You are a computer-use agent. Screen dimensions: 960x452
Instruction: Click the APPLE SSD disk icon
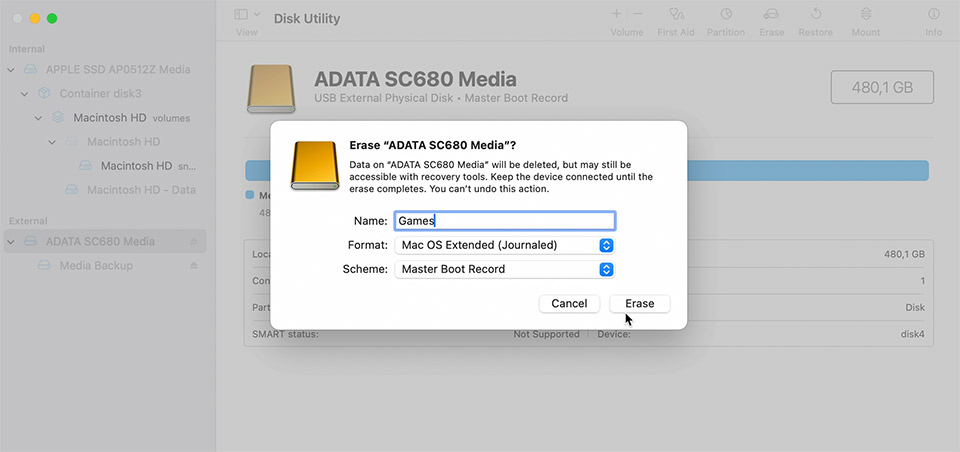pos(31,70)
